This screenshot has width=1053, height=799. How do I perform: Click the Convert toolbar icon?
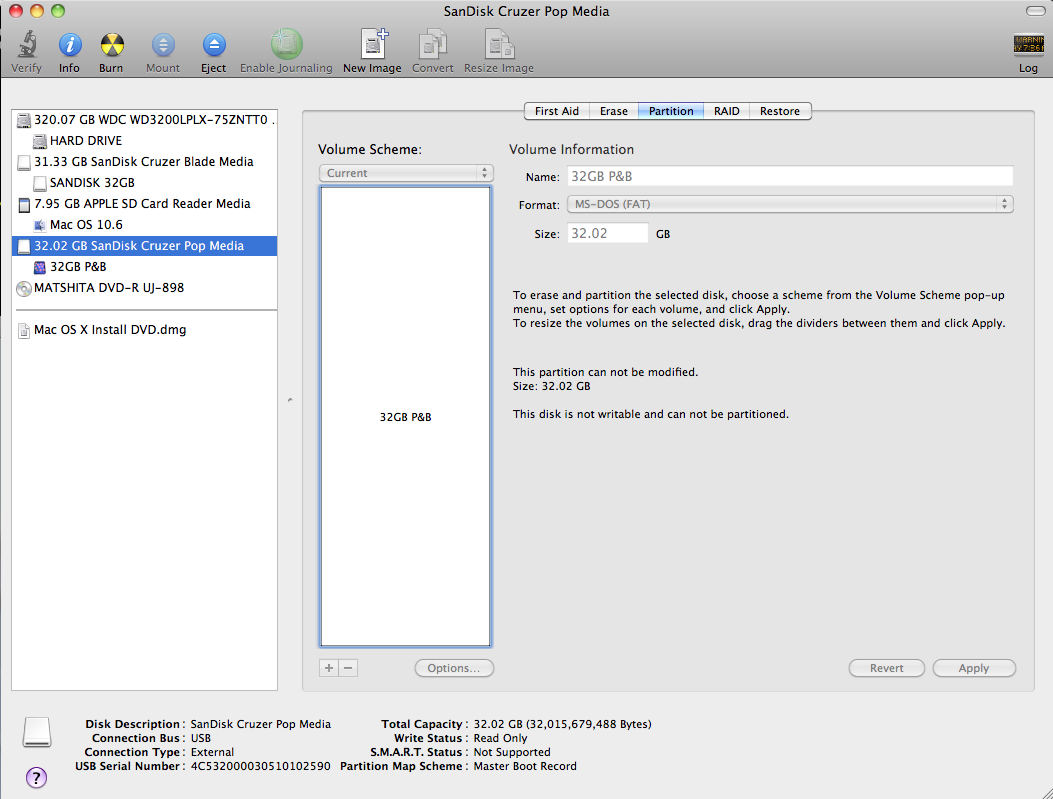click(x=432, y=44)
